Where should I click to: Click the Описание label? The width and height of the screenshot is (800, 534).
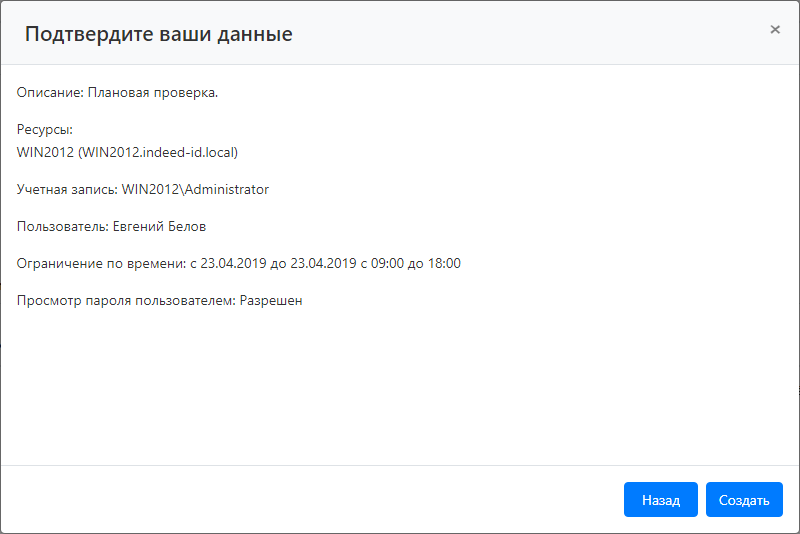[x=49, y=93]
